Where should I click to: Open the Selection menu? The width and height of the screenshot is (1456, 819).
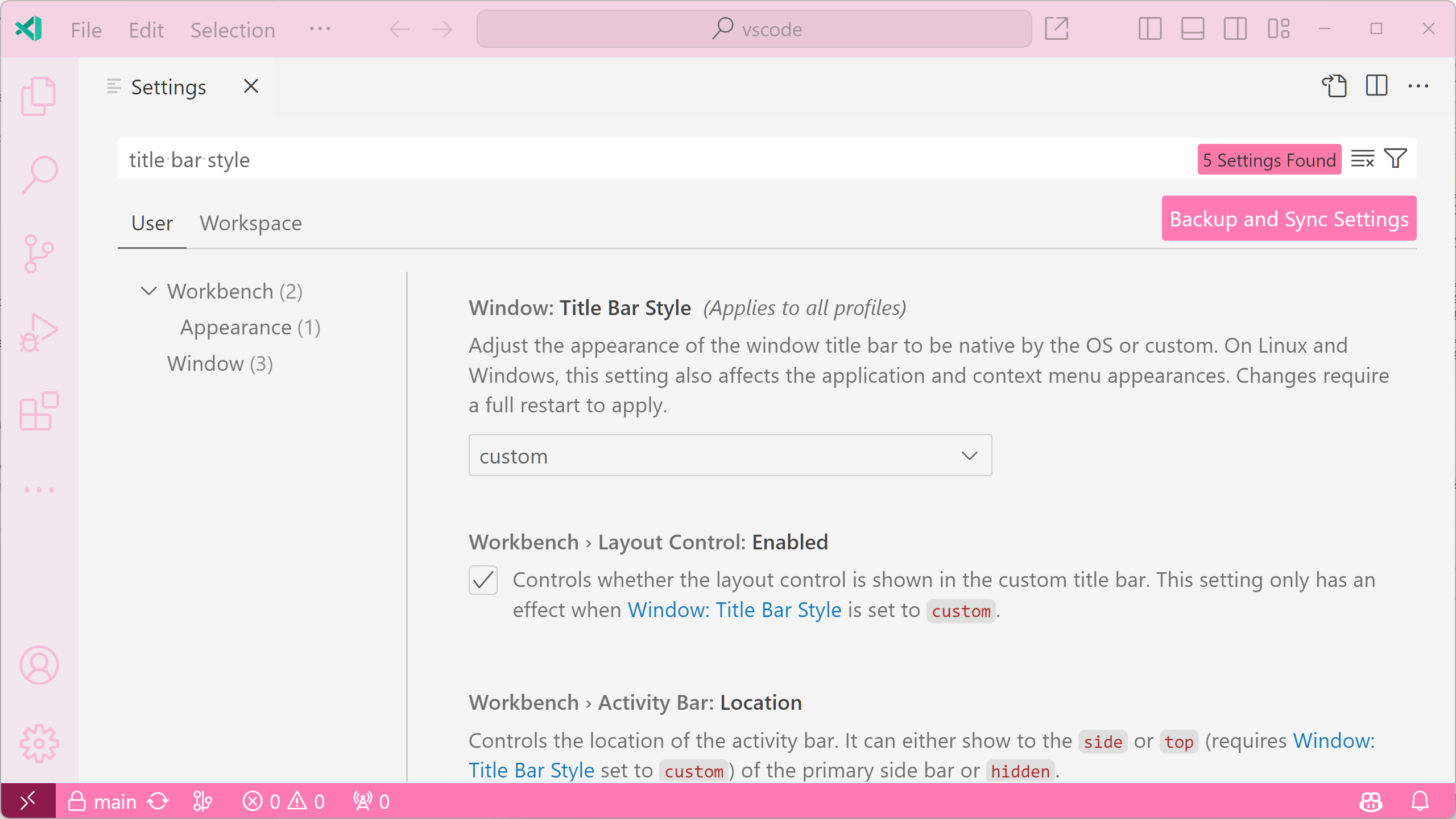(x=232, y=30)
